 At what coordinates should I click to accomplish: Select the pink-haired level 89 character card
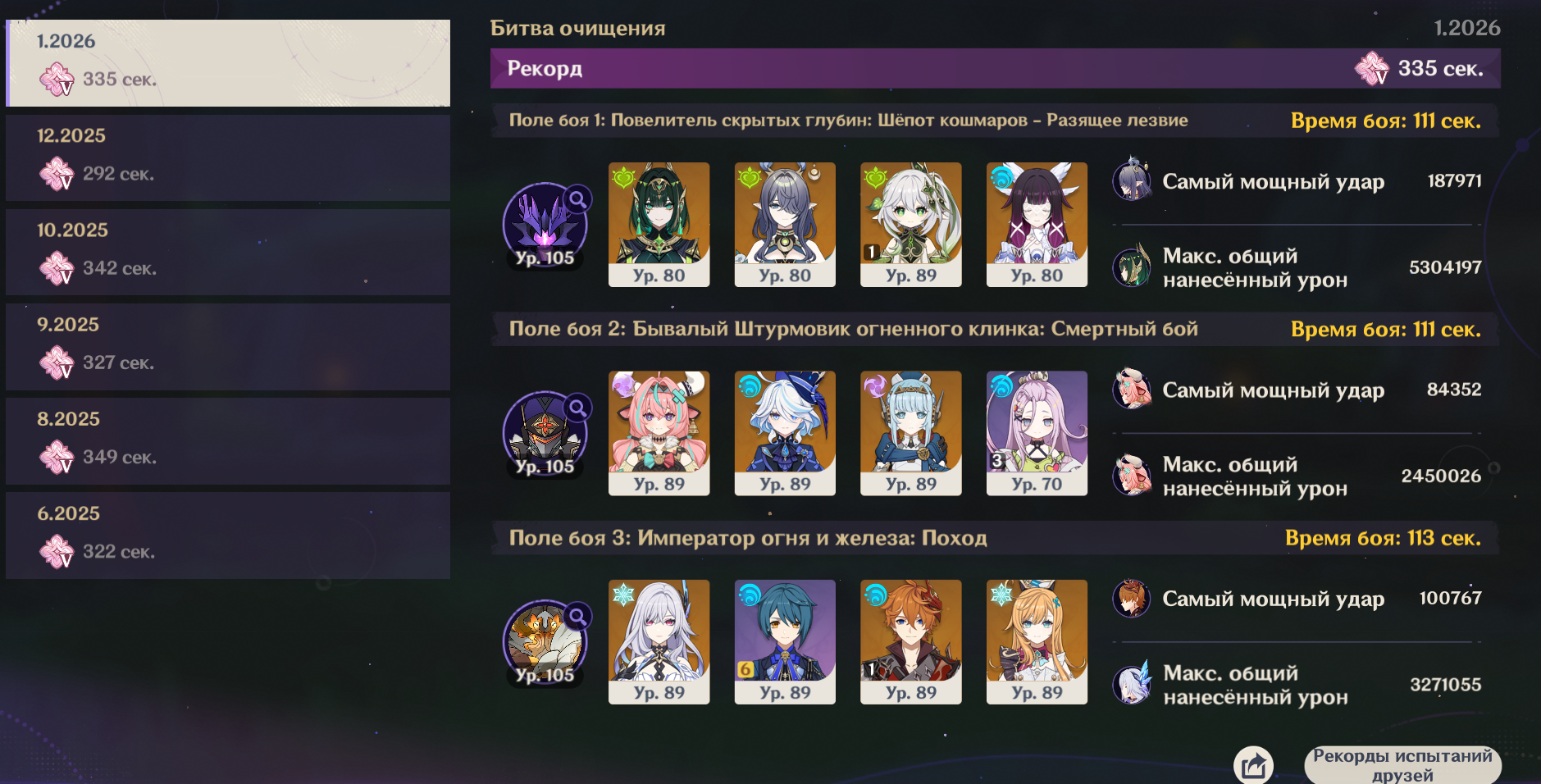pyautogui.click(x=659, y=433)
